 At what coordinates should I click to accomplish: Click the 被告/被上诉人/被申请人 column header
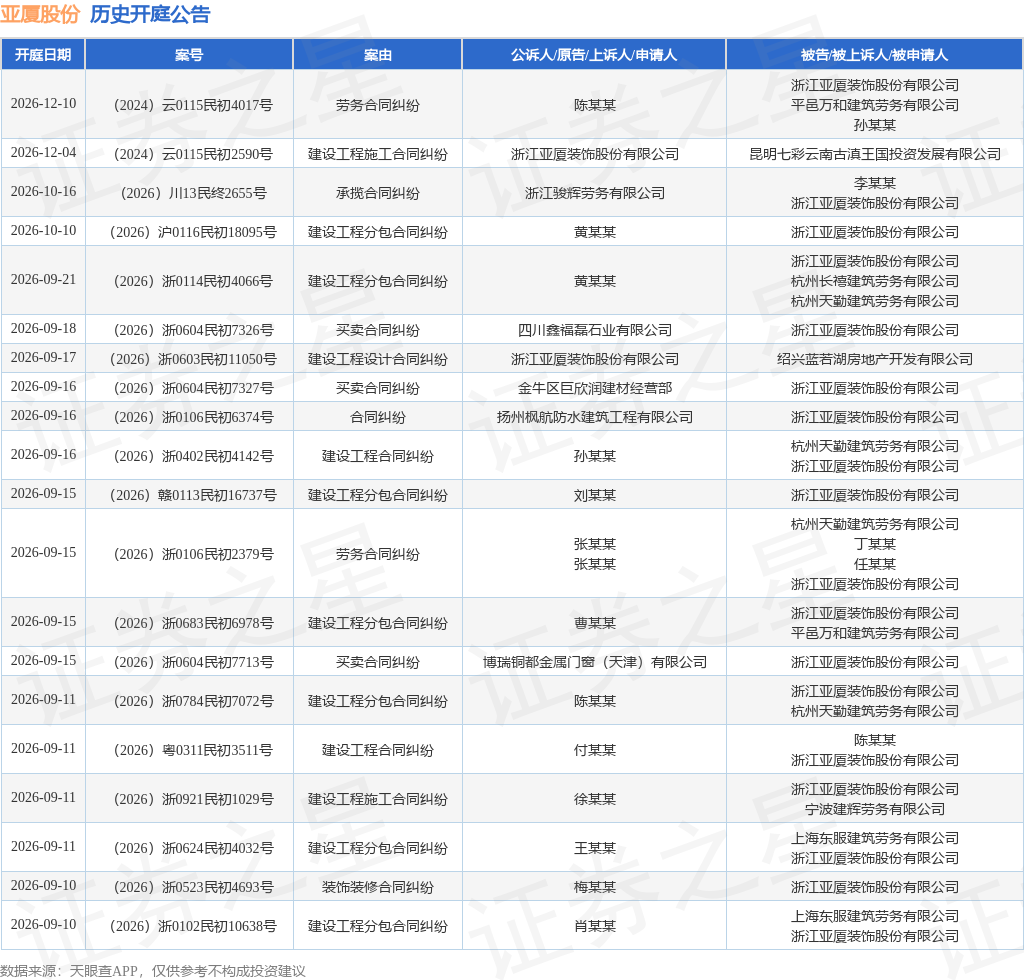point(874,55)
